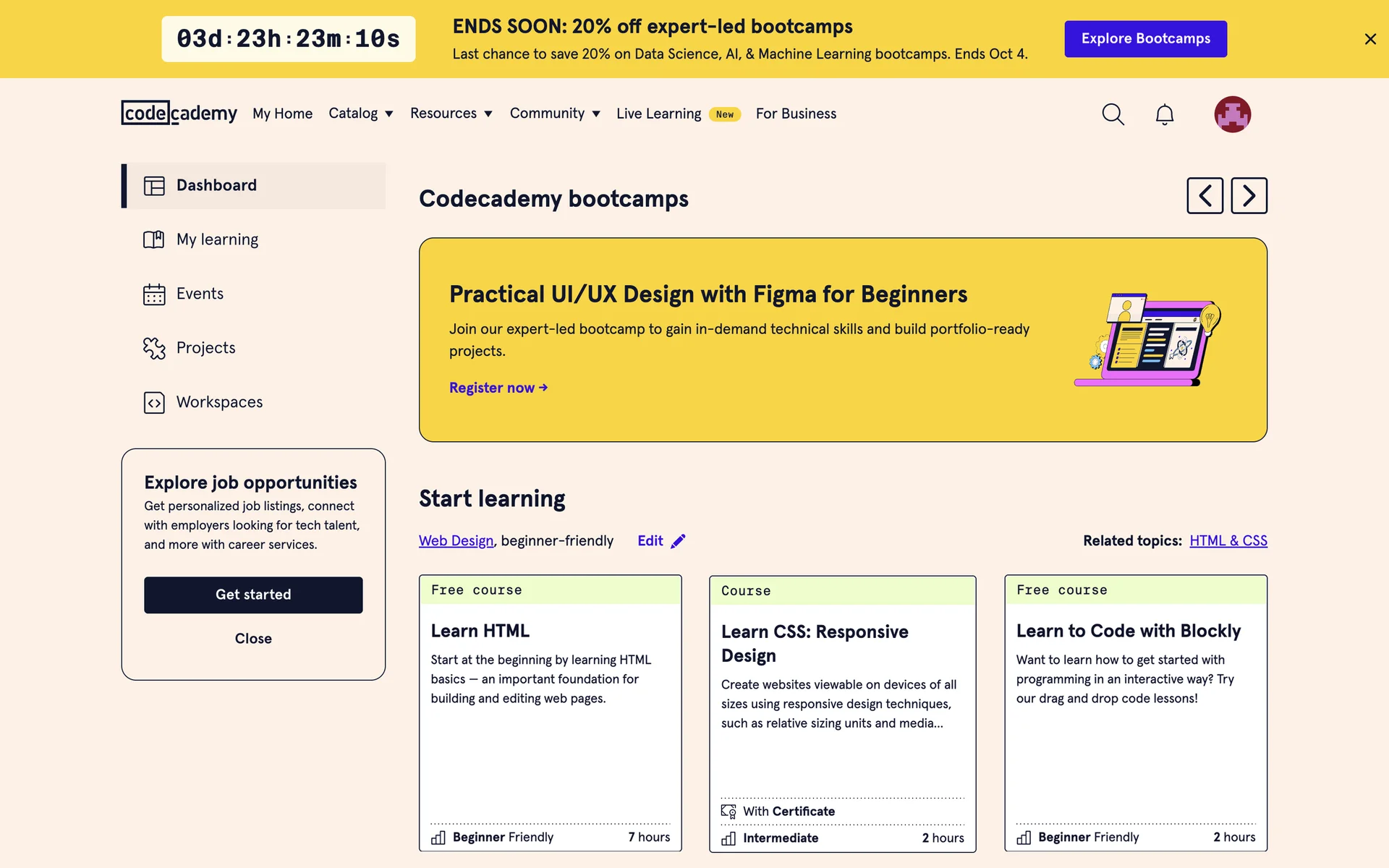Viewport: 1389px width, 868px height.
Task: Show previous bootcamp with left arrow
Action: pos(1205,195)
